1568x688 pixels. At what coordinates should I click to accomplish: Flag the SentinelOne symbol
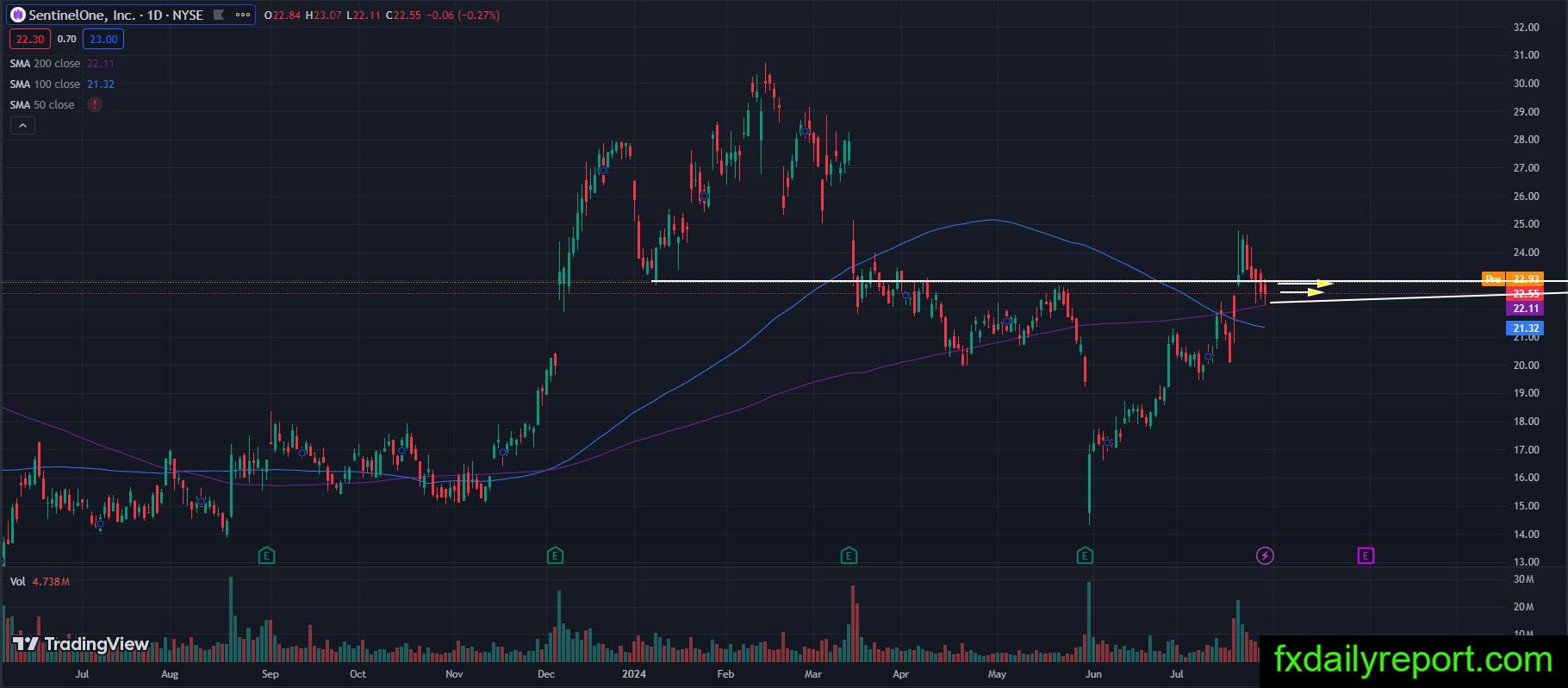point(218,16)
